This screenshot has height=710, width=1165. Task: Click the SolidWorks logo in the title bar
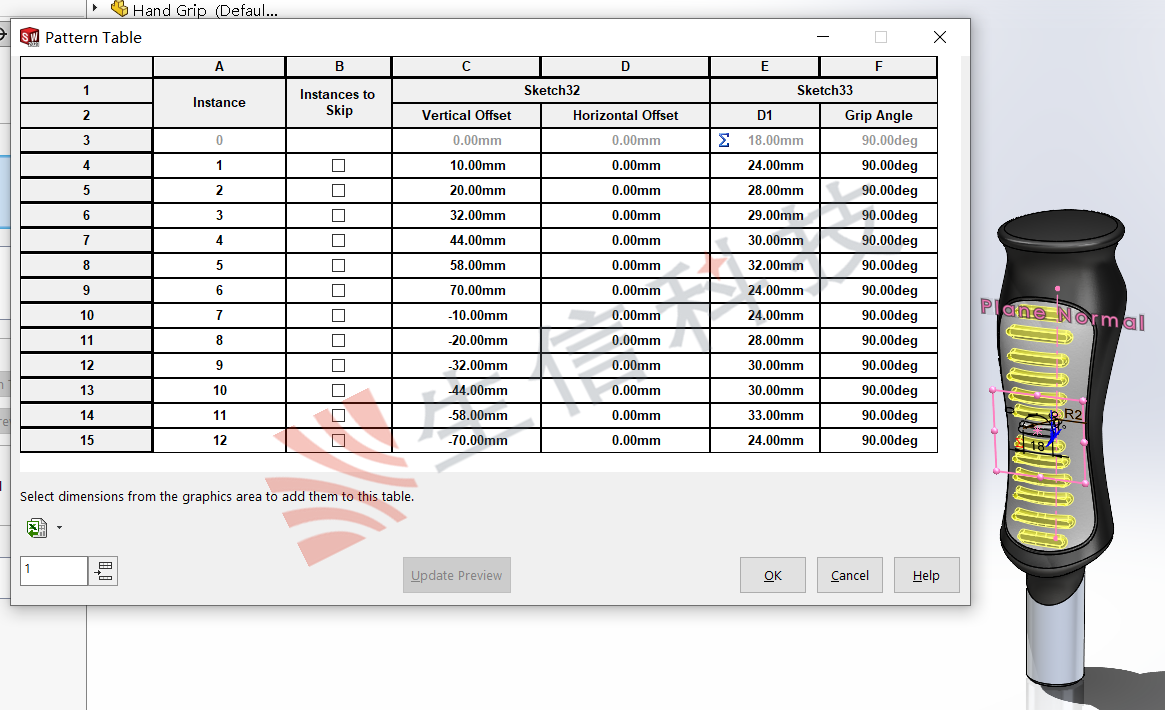[29, 37]
